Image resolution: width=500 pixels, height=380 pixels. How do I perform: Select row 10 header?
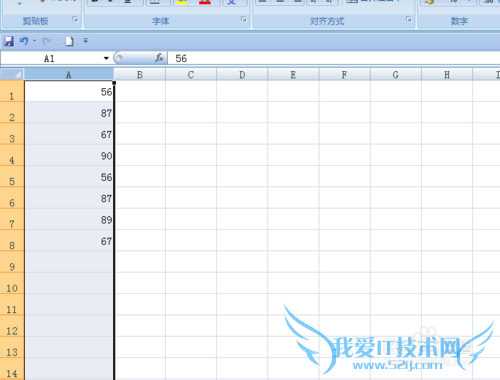(x=12, y=283)
